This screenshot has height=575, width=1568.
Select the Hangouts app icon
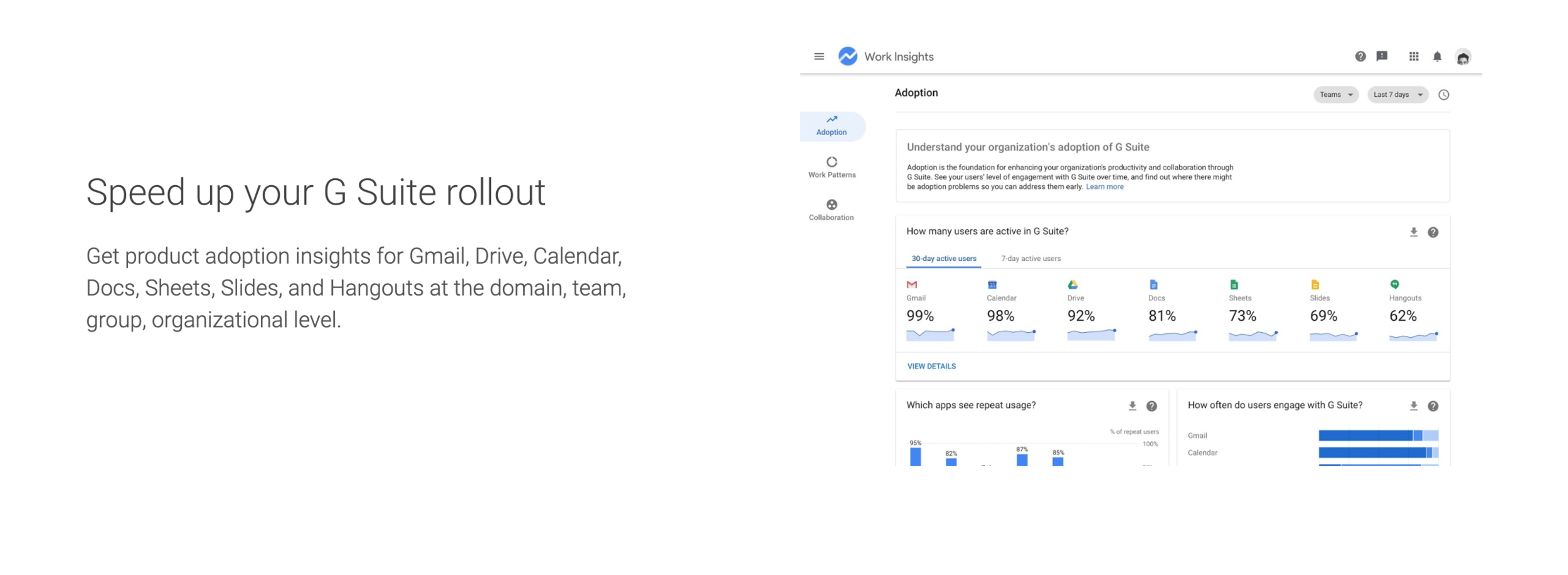[1394, 284]
